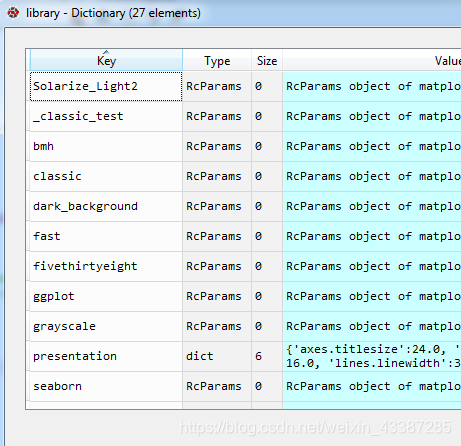Click the size cell for the _classic_test row
461x446 pixels.
pyautogui.click(x=267, y=116)
